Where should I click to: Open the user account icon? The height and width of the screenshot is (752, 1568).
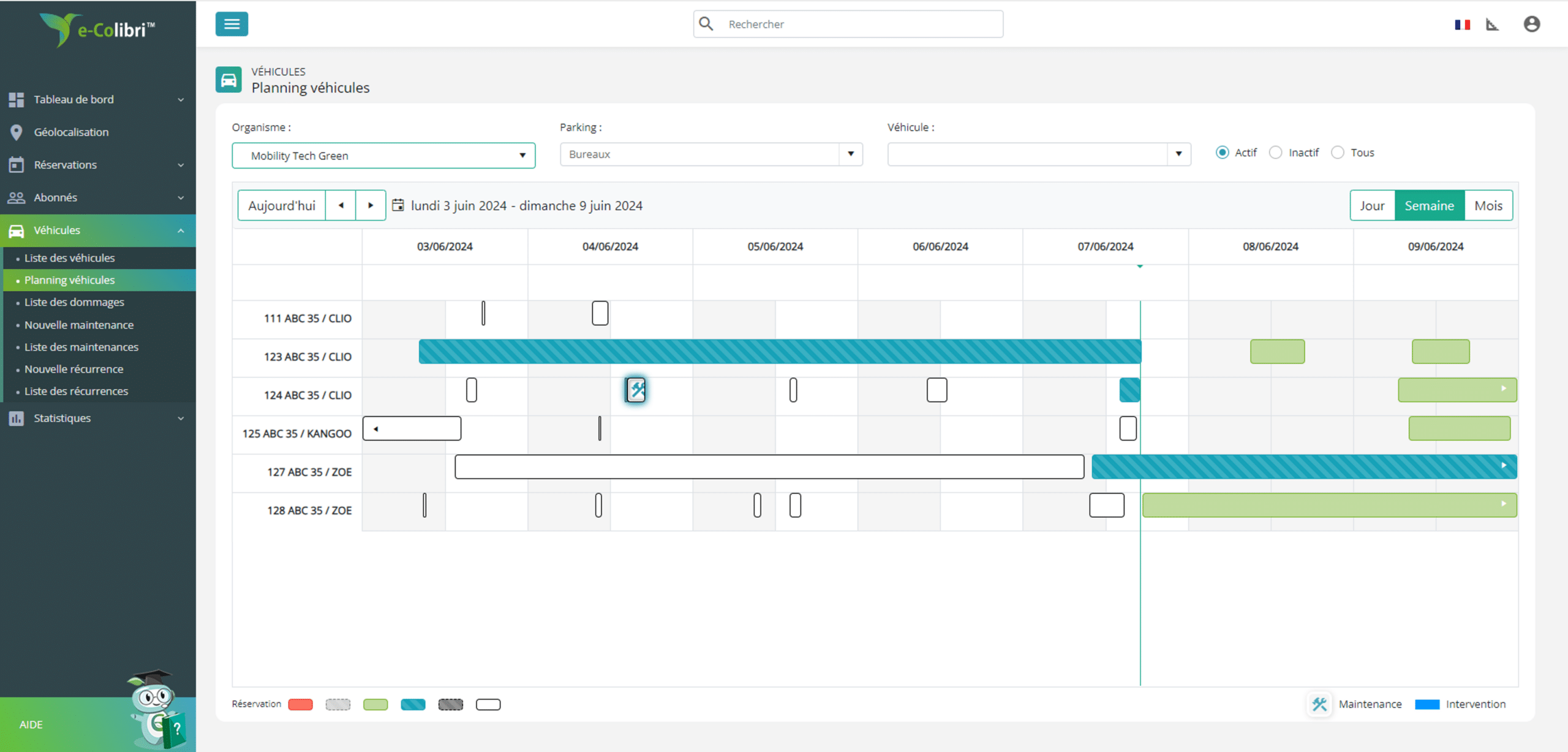point(1531,24)
